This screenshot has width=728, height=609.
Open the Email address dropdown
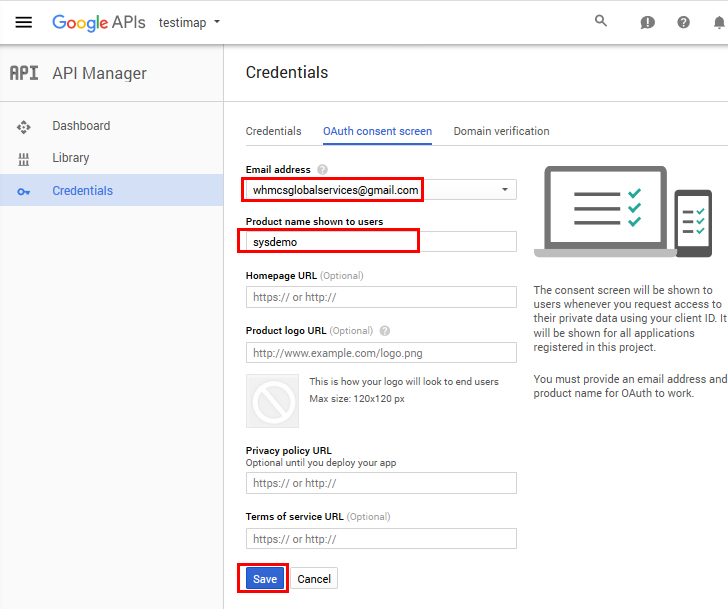504,189
